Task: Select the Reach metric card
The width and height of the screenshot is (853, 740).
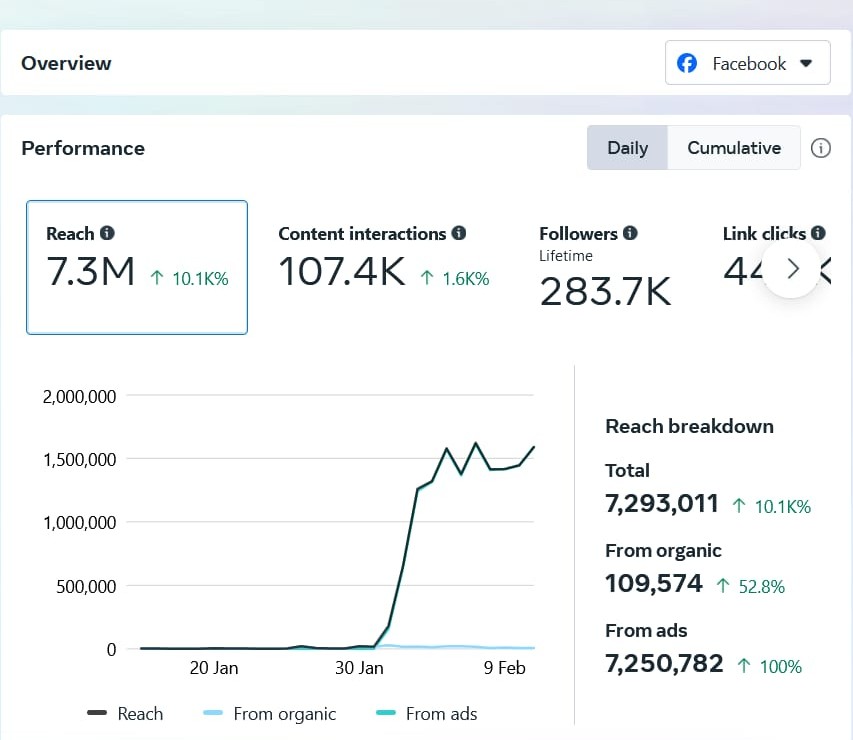Action: (x=137, y=267)
